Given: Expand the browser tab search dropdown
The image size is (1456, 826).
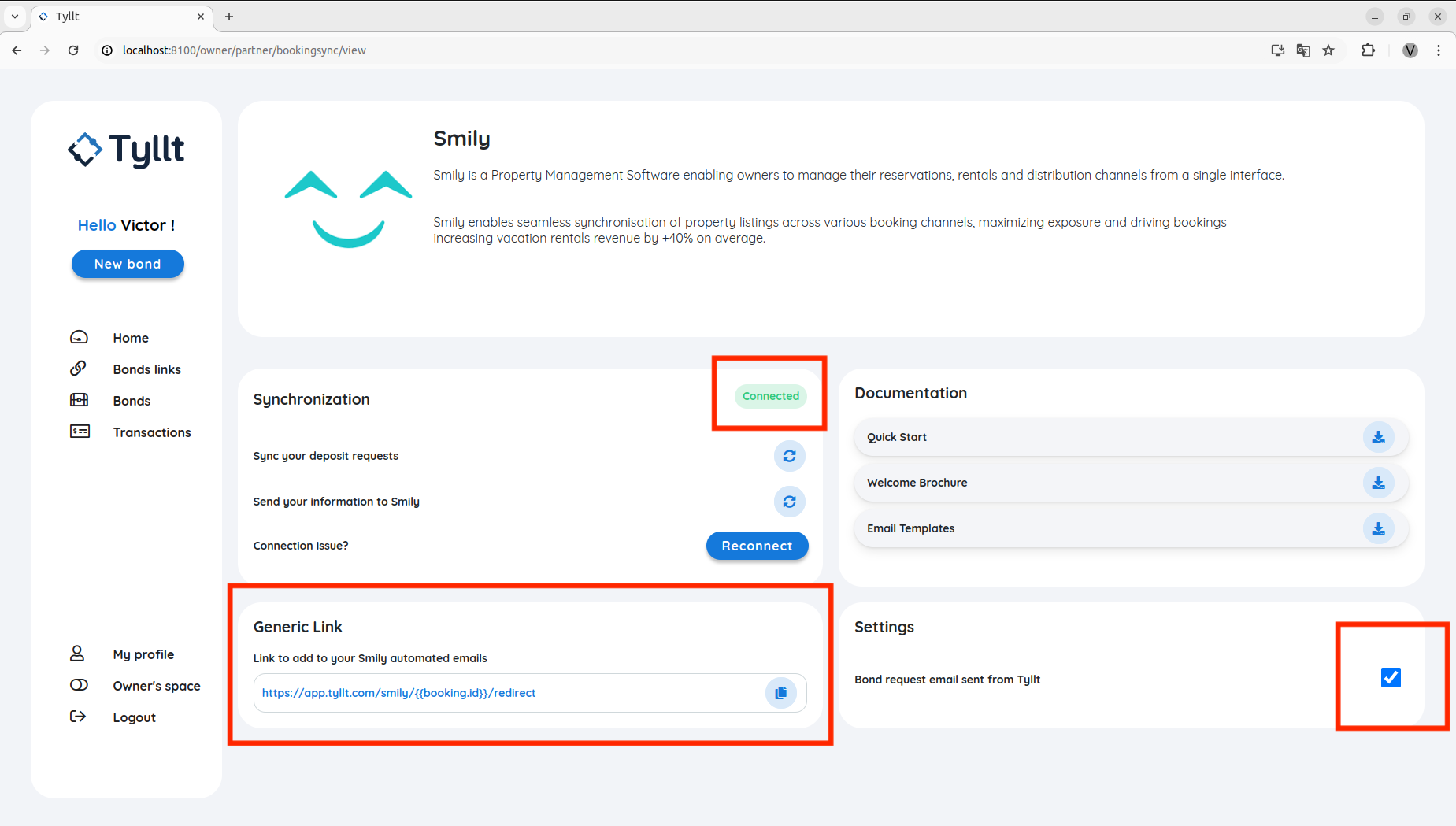Looking at the screenshot, I should [x=15, y=17].
